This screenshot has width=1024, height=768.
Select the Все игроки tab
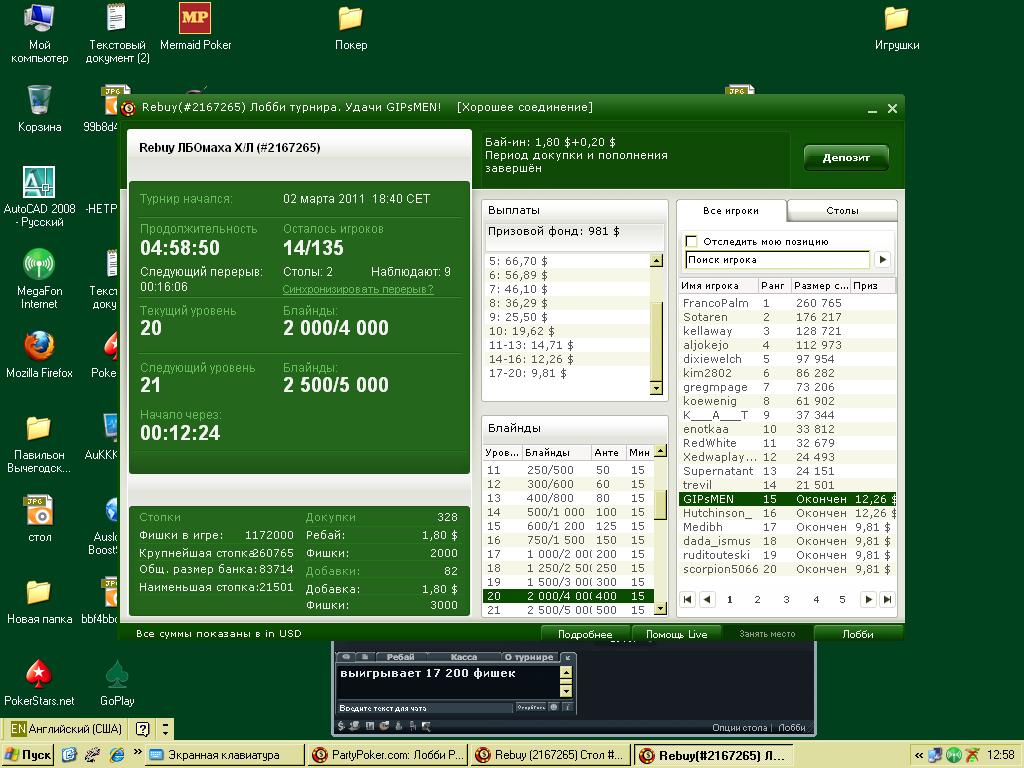click(x=731, y=211)
